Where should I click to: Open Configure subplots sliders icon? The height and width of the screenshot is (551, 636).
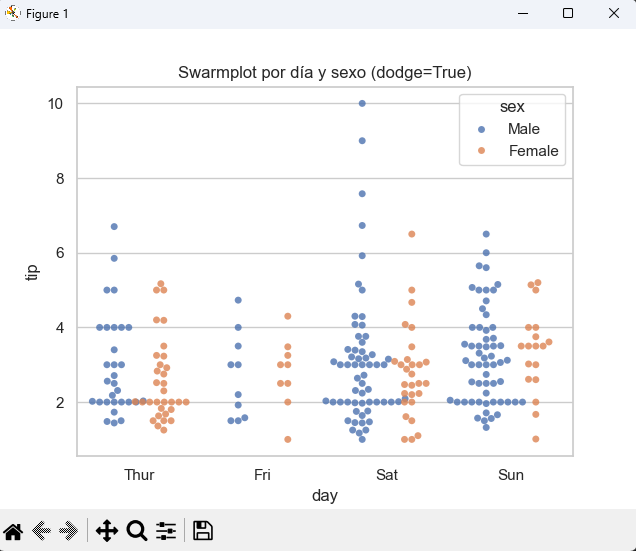[166, 531]
